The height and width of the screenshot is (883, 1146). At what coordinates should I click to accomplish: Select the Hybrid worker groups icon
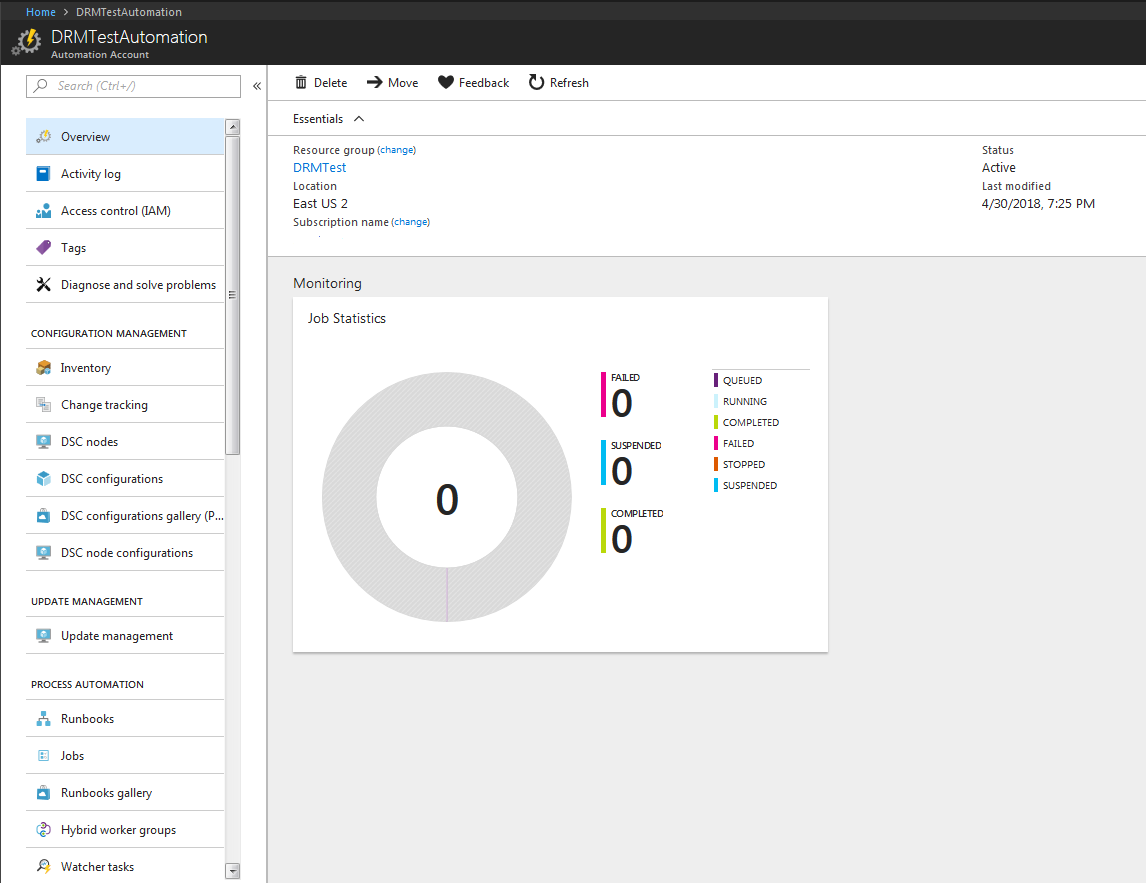click(x=44, y=829)
